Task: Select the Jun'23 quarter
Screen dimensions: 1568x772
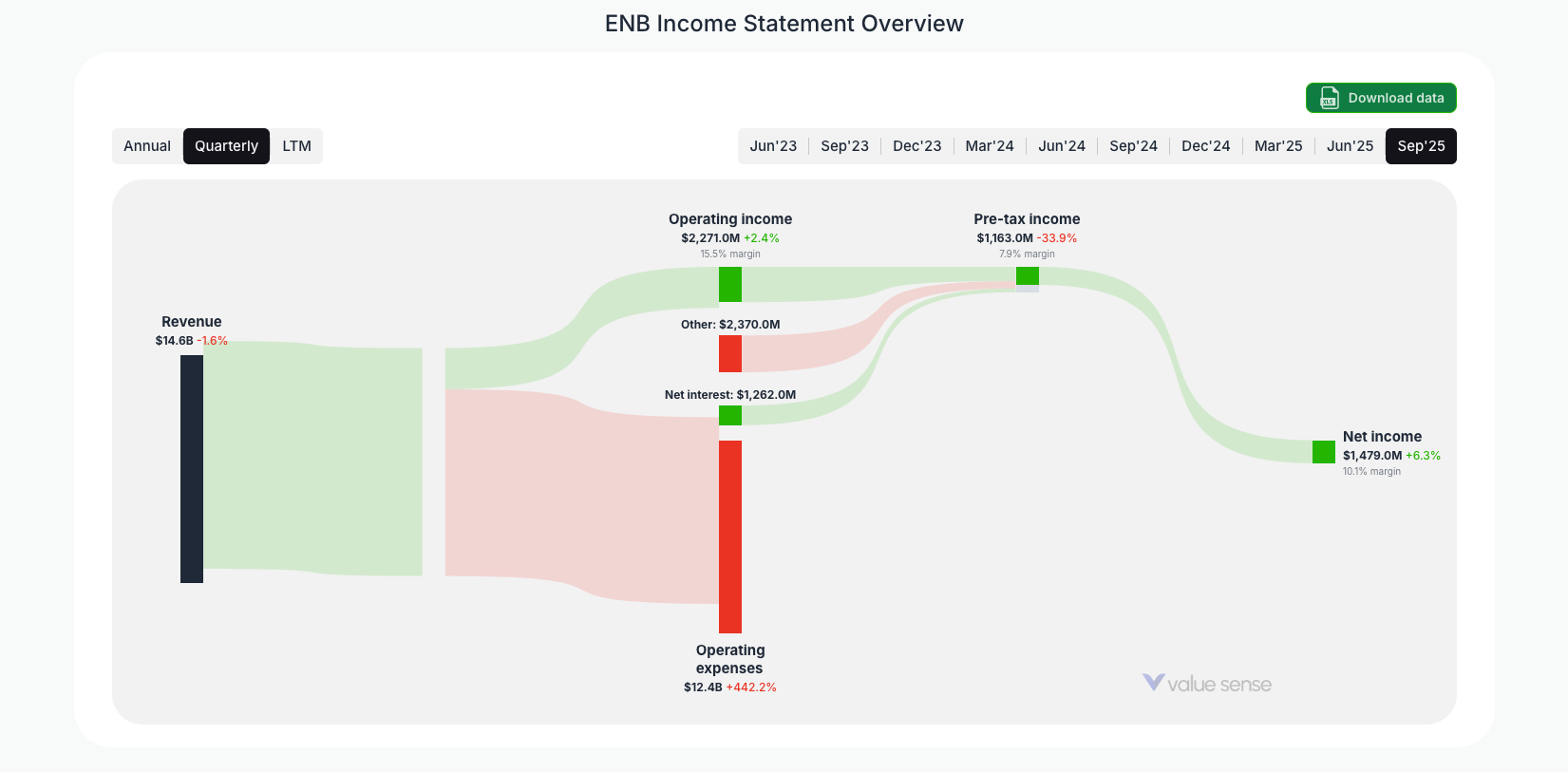Action: [773, 145]
